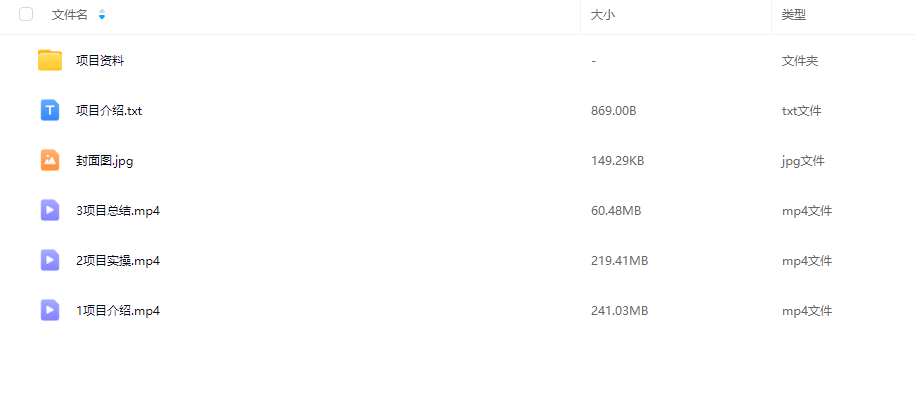Click the orange image icon for 封面图.jpg
915x394 pixels.
point(50,161)
